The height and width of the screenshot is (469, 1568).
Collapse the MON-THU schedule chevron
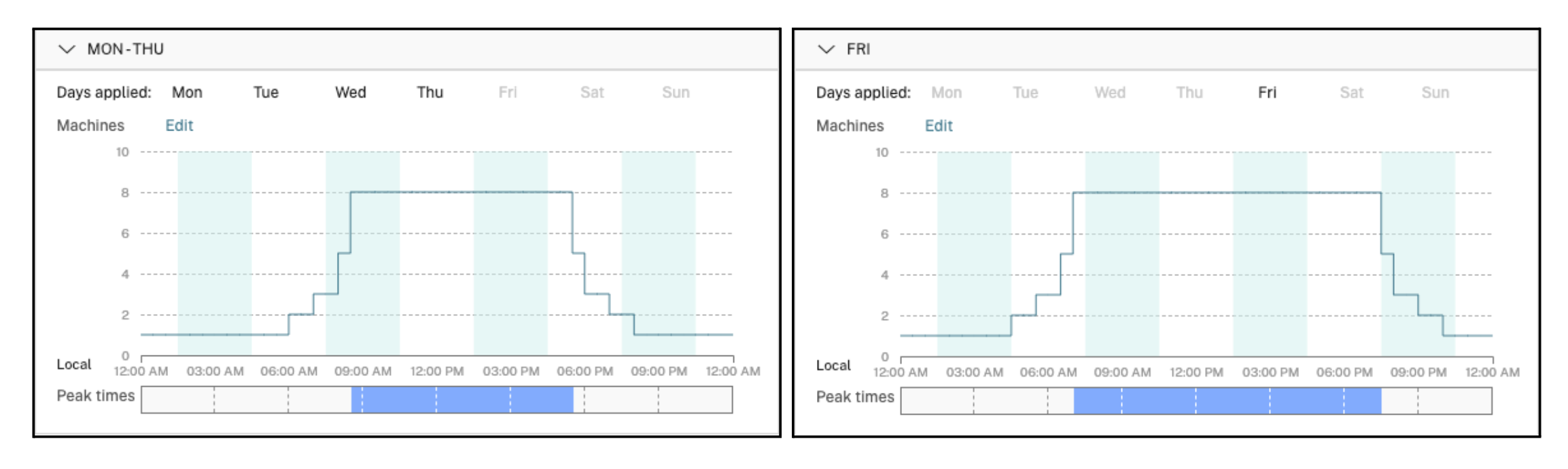(x=67, y=49)
